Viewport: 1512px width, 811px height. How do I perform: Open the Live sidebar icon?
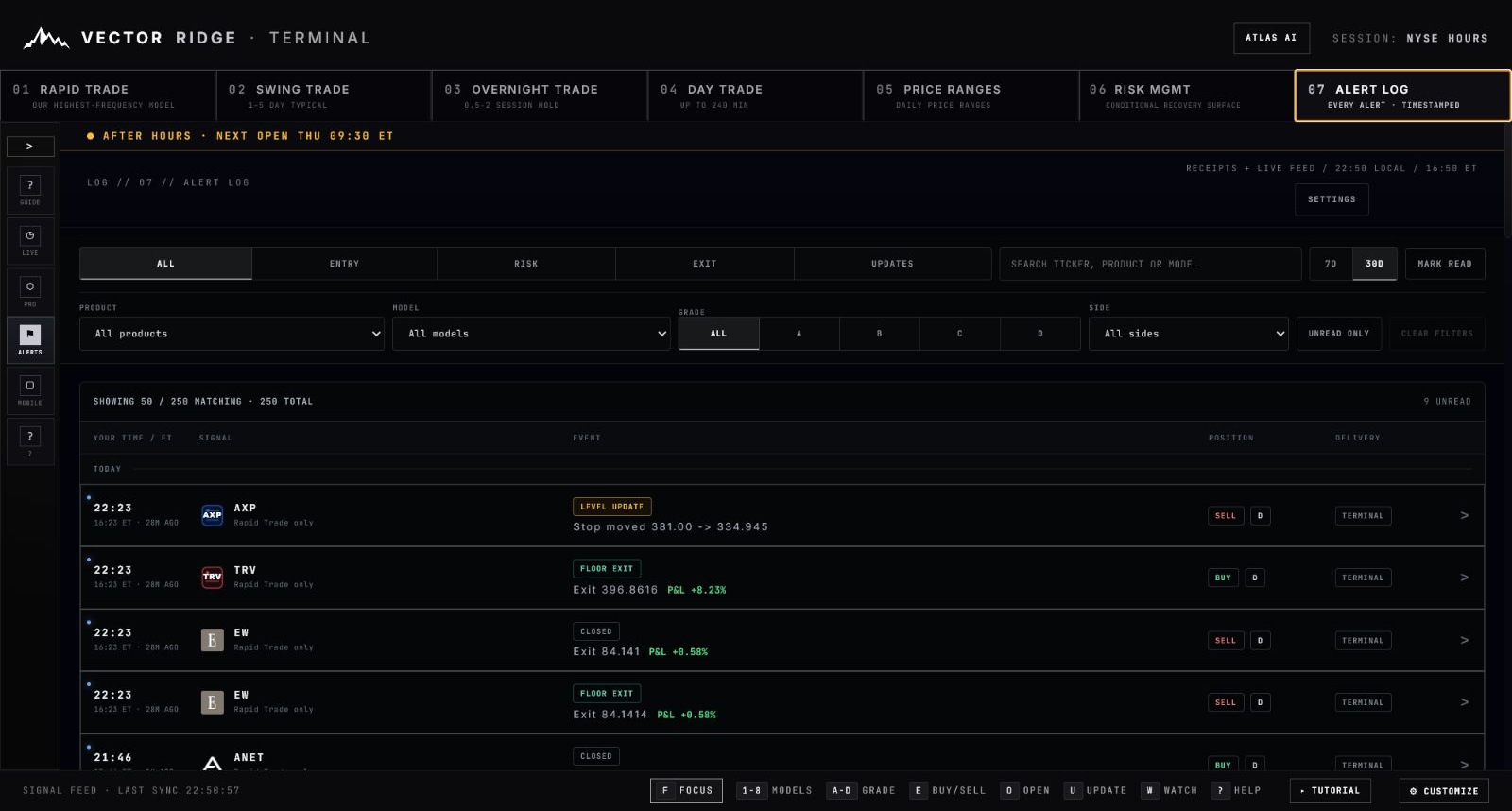(x=30, y=242)
